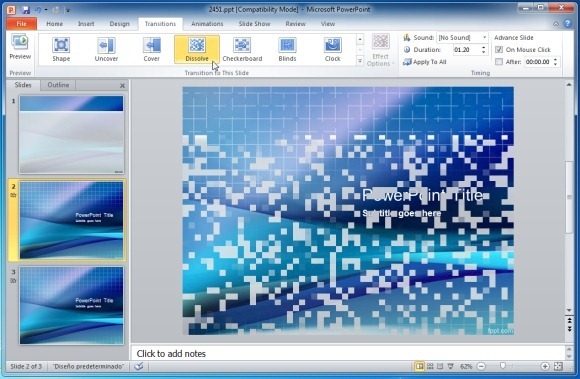580x379 pixels.
Task: Click the Preview transition icon
Action: tap(20, 47)
